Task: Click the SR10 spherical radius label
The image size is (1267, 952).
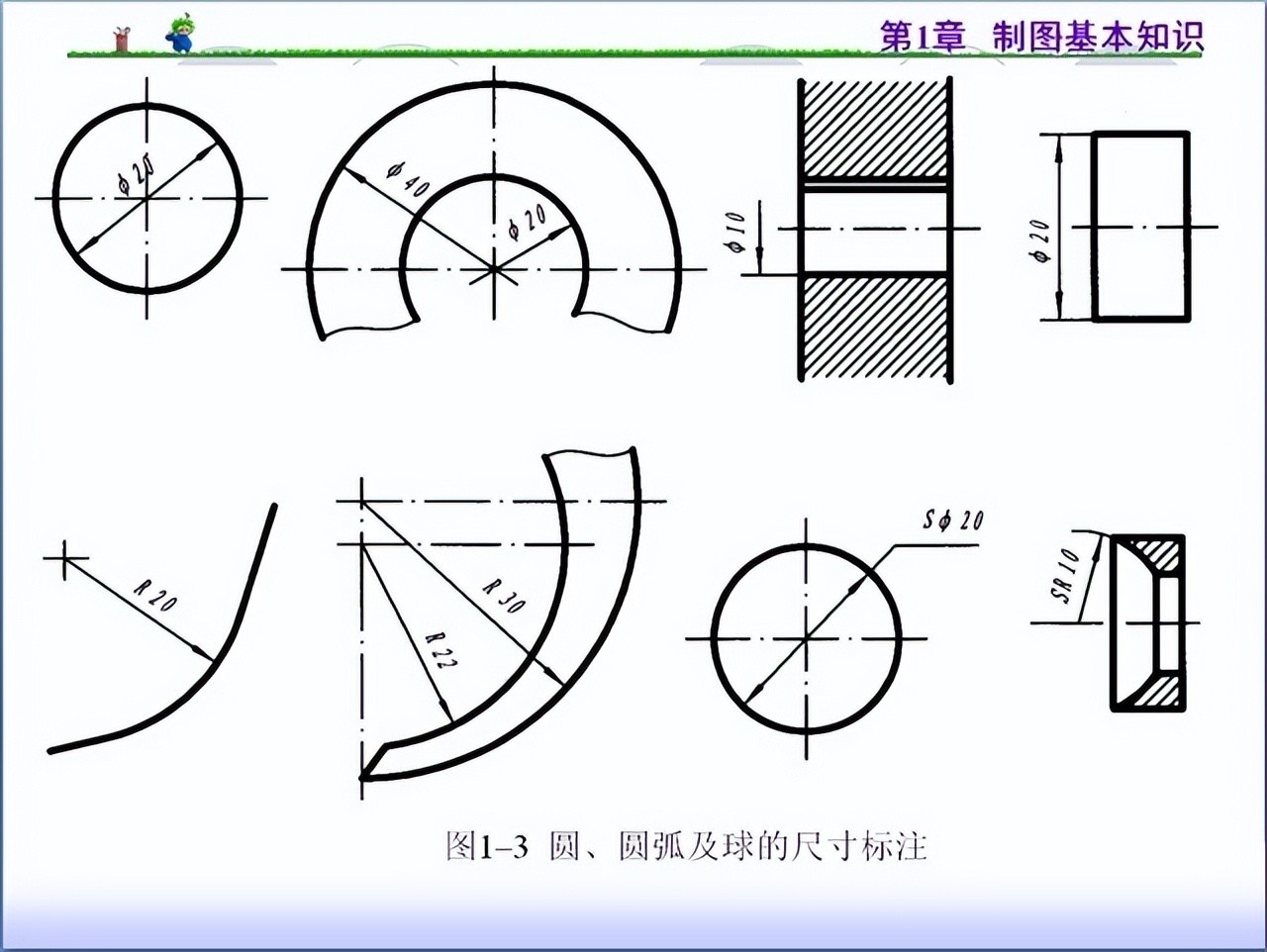Action: (1065, 576)
